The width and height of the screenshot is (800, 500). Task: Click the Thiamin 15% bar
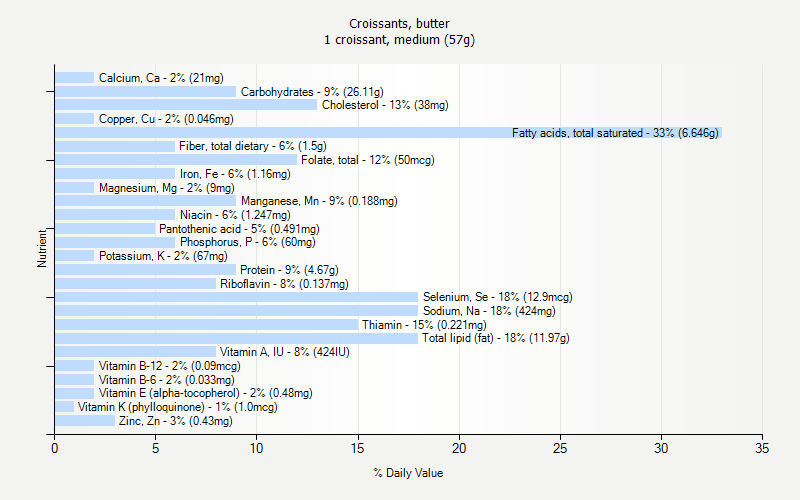point(207,324)
